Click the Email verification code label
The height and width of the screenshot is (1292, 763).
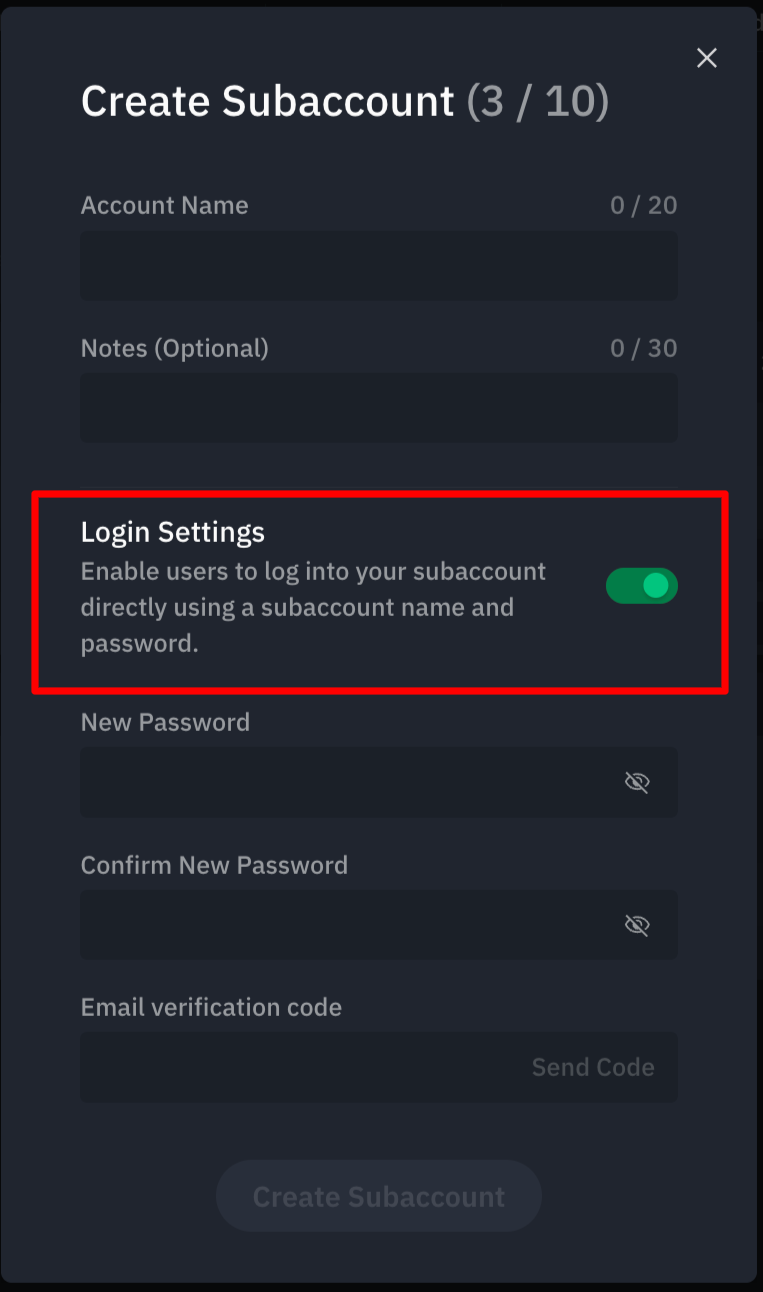coord(211,1007)
